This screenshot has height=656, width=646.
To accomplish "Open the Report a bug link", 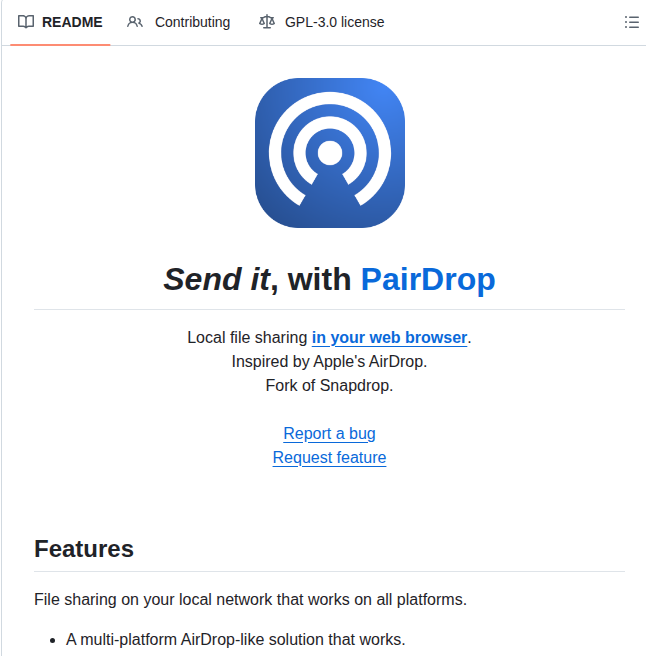I will [x=330, y=434].
